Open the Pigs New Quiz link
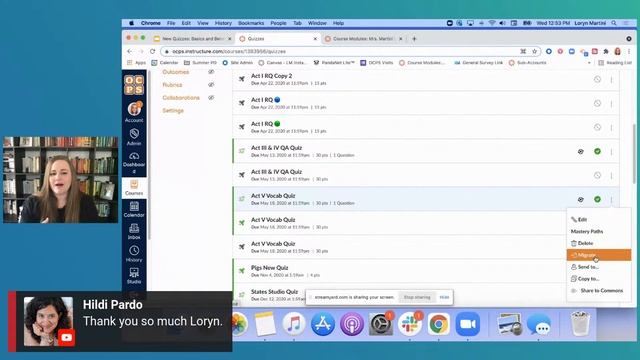 [x=269, y=268]
